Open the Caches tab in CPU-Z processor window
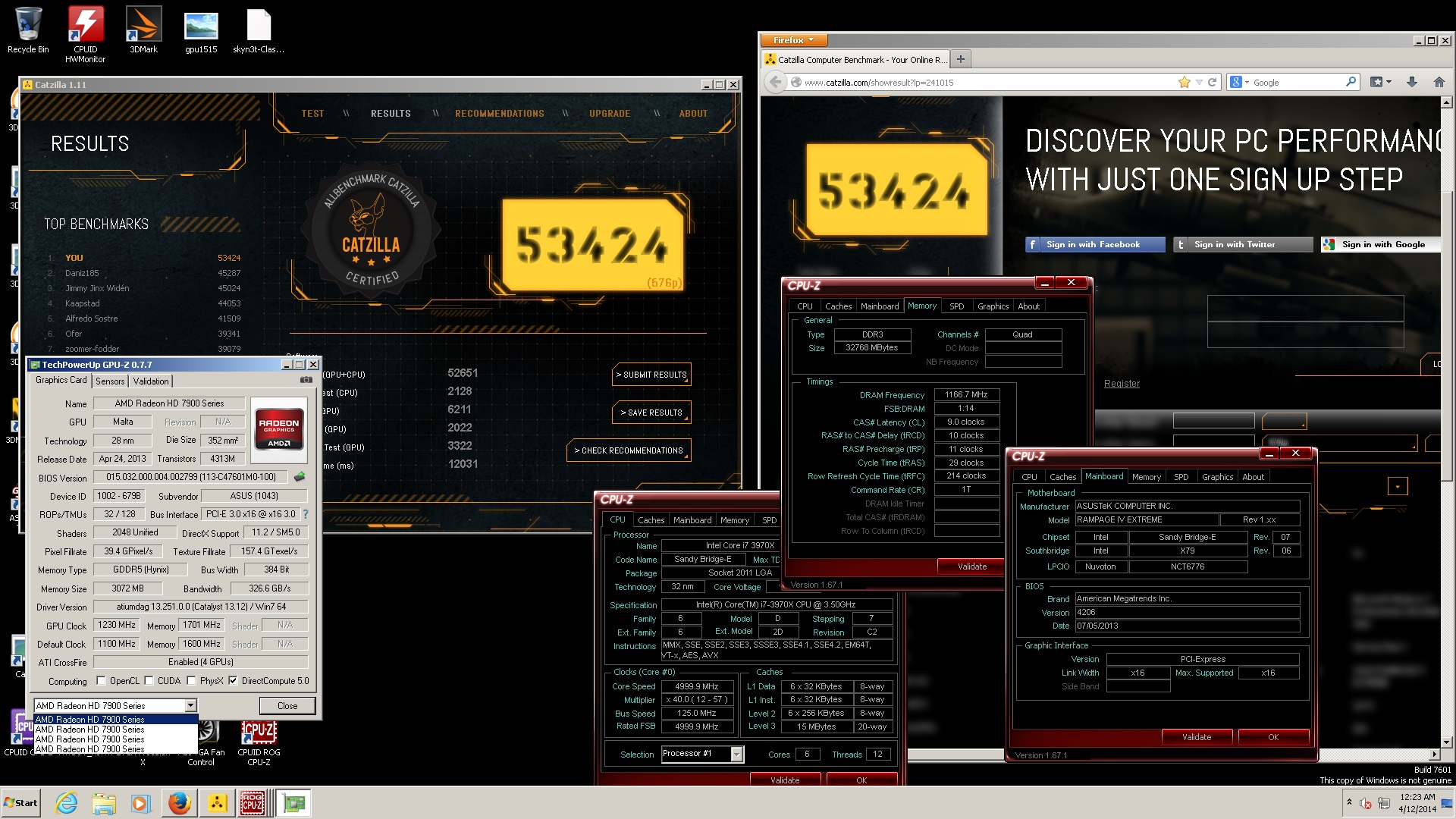This screenshot has width=1456, height=819. pyautogui.click(x=651, y=520)
